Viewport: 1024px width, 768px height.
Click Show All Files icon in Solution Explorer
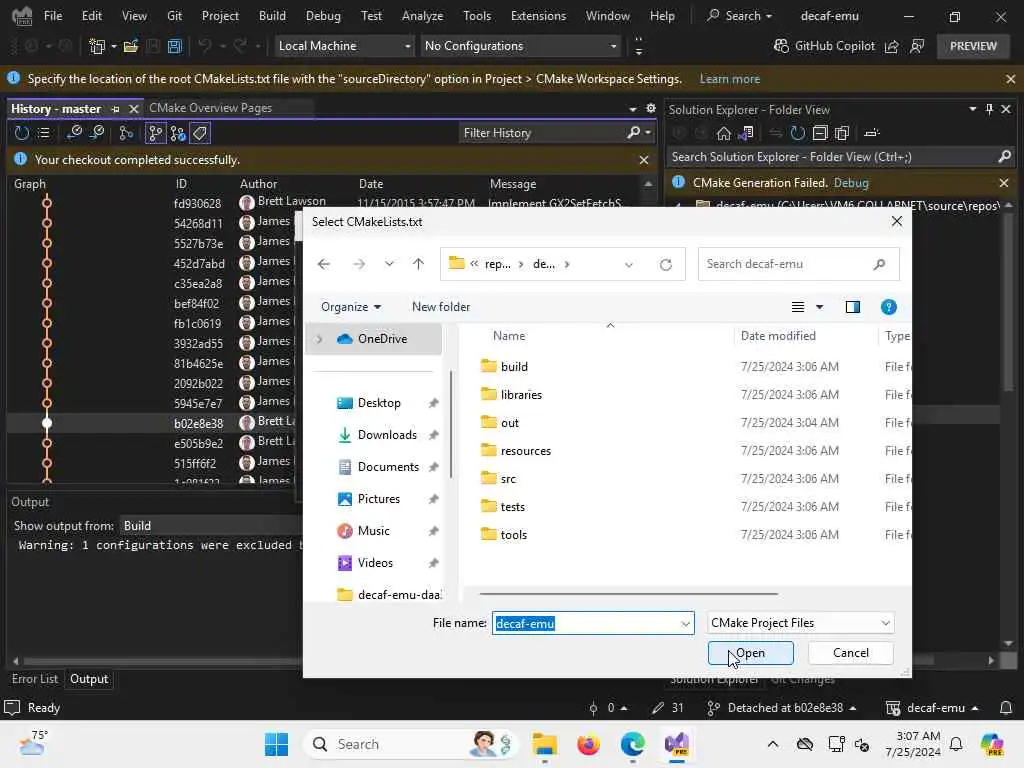pos(842,133)
